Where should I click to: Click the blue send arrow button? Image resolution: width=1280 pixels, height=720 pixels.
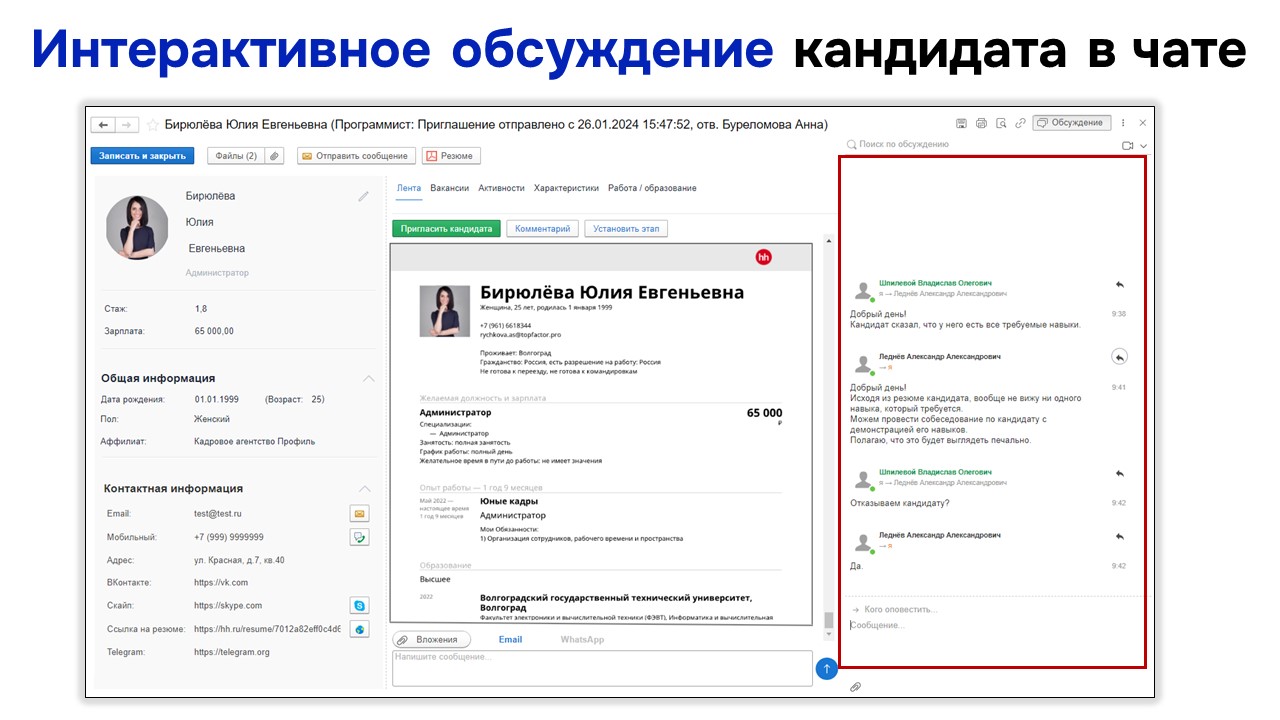coord(827,669)
